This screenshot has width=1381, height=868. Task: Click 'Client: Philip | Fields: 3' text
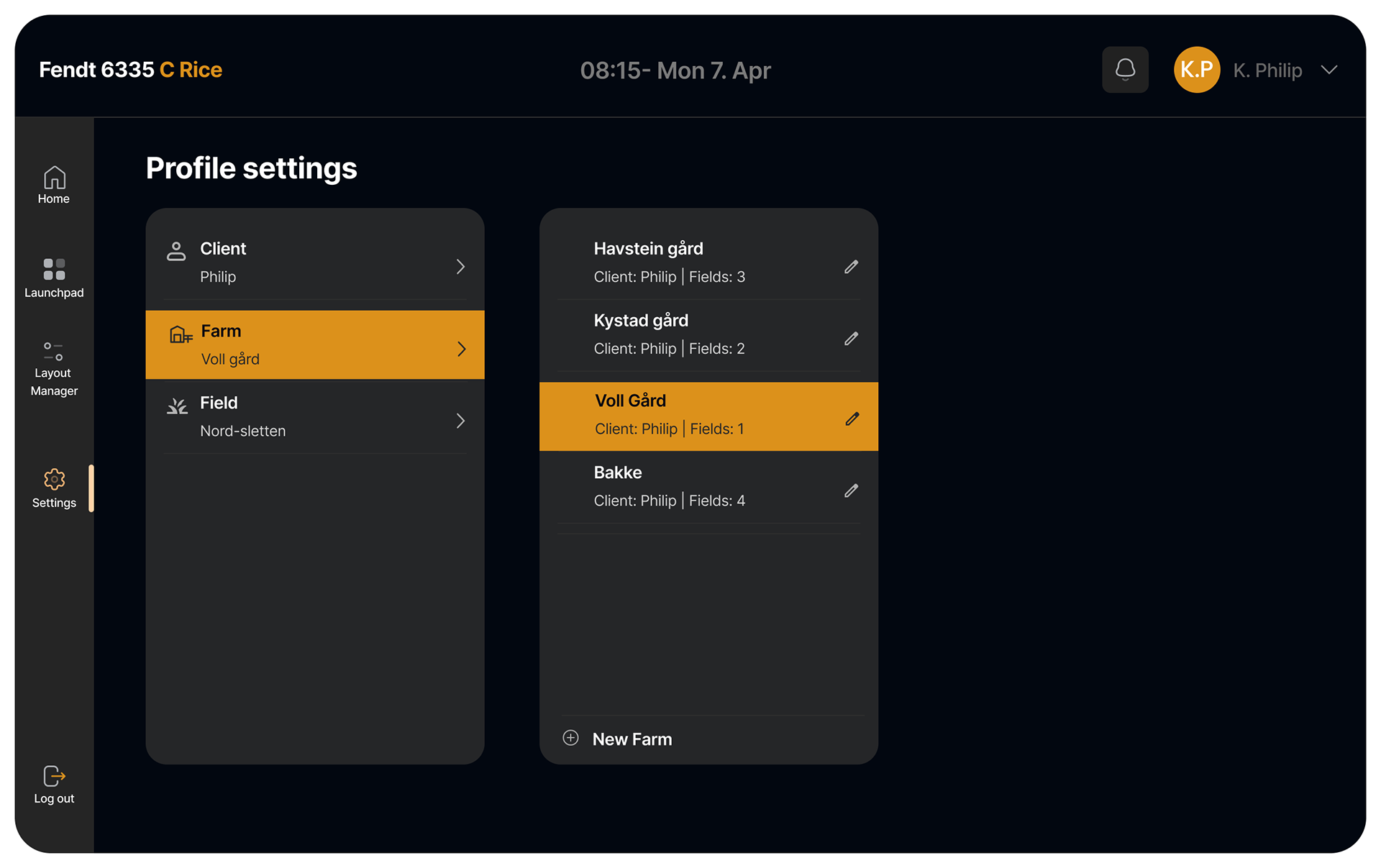[670, 277]
